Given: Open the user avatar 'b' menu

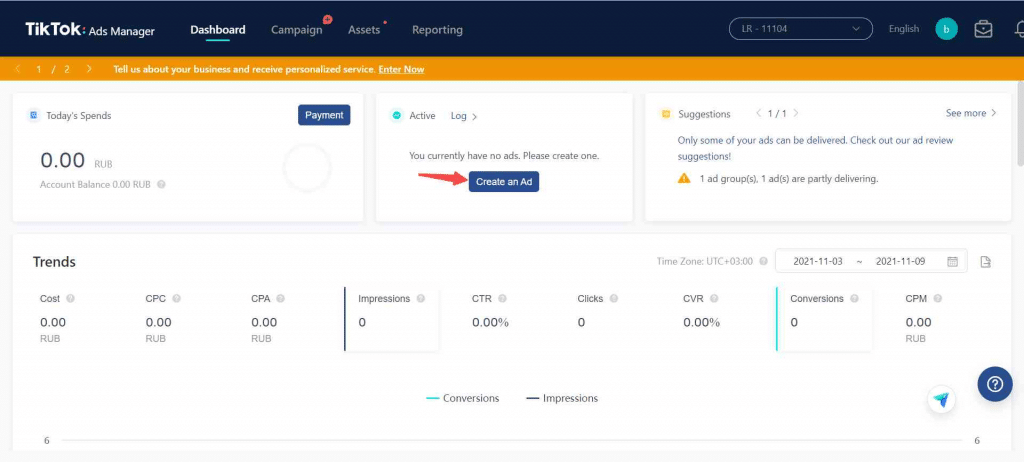Looking at the screenshot, I should (x=946, y=29).
